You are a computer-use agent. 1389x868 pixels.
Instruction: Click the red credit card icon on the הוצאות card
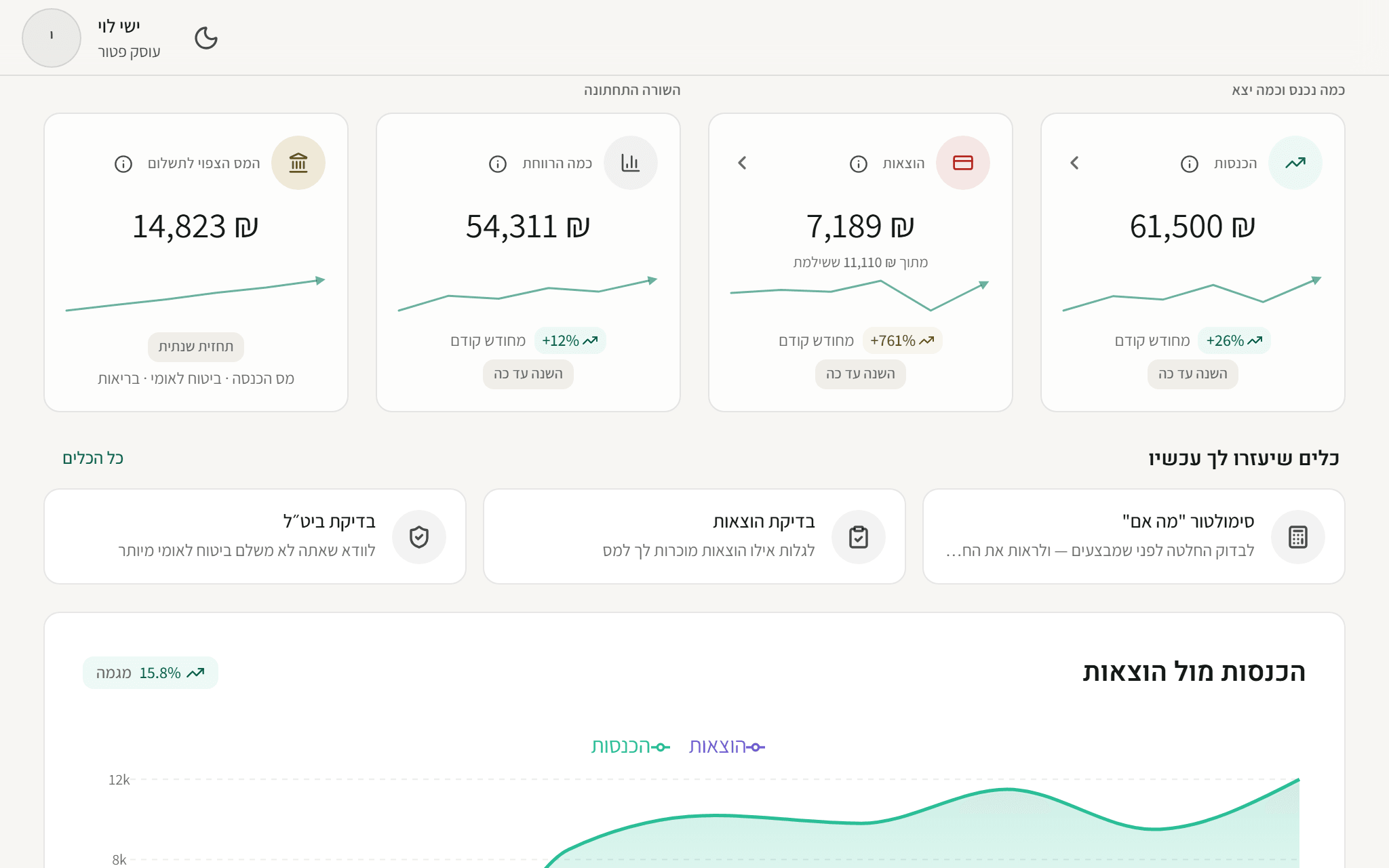(x=963, y=163)
